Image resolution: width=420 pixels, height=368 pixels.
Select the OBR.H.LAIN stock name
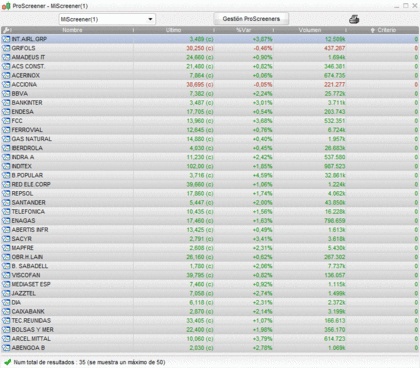pos(27,257)
